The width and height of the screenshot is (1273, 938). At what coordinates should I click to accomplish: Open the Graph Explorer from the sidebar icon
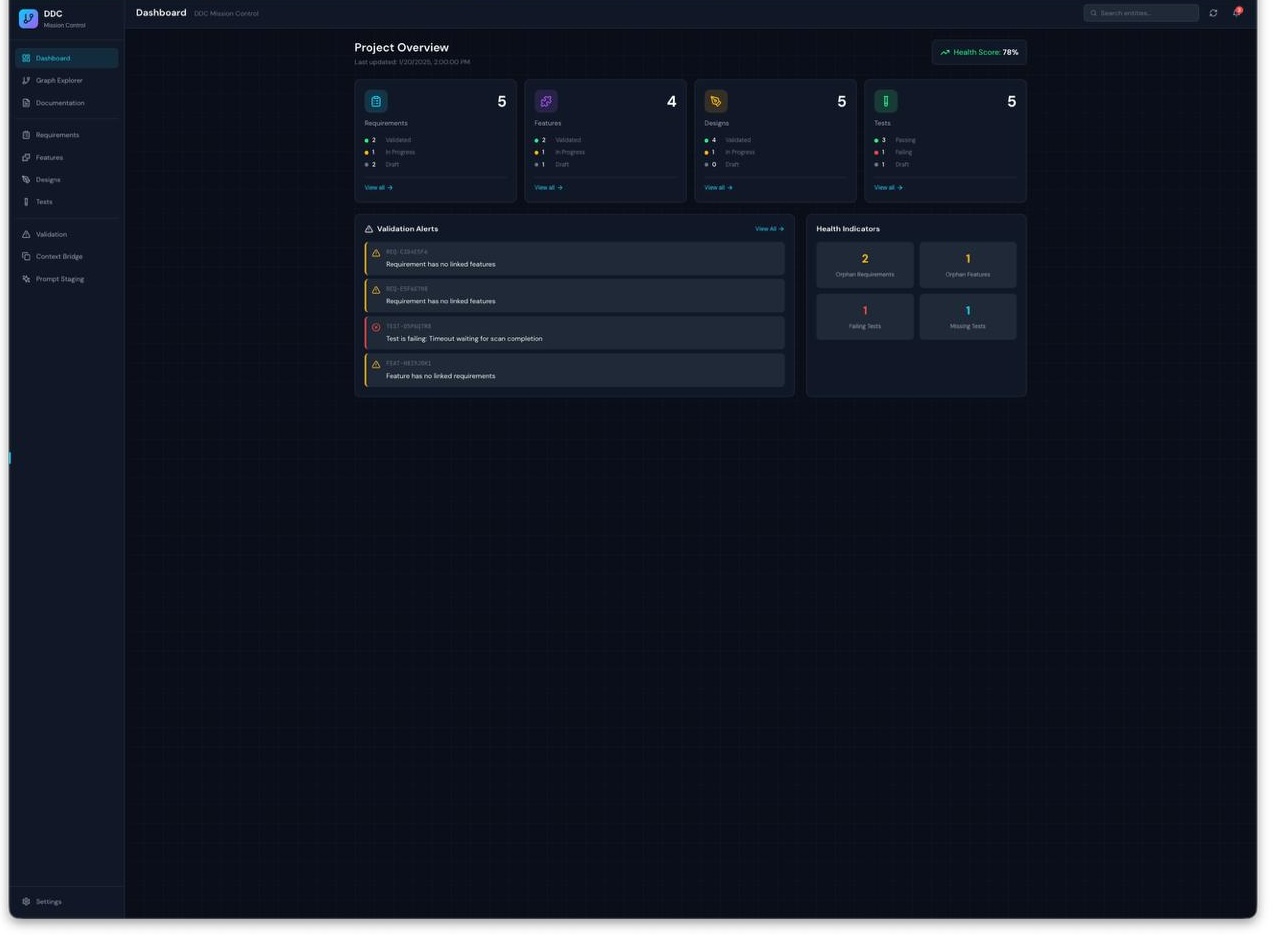(x=26, y=80)
